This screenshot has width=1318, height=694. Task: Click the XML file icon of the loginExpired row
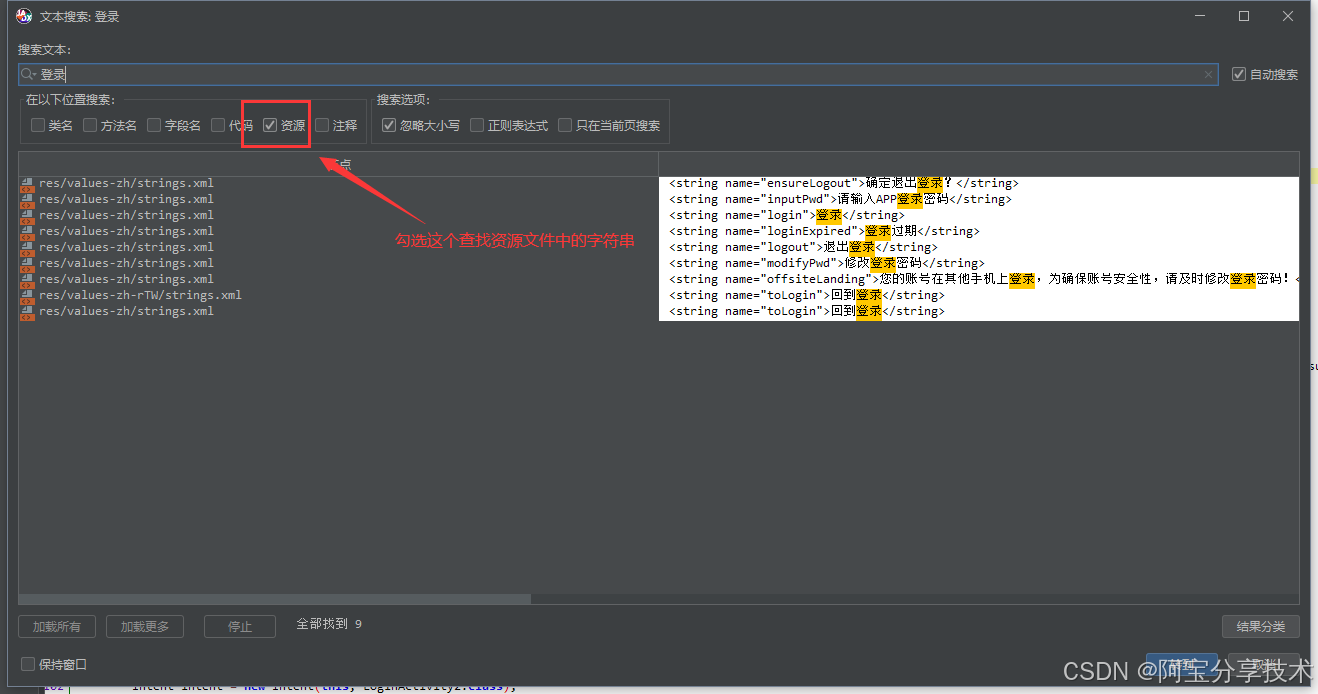coord(27,232)
